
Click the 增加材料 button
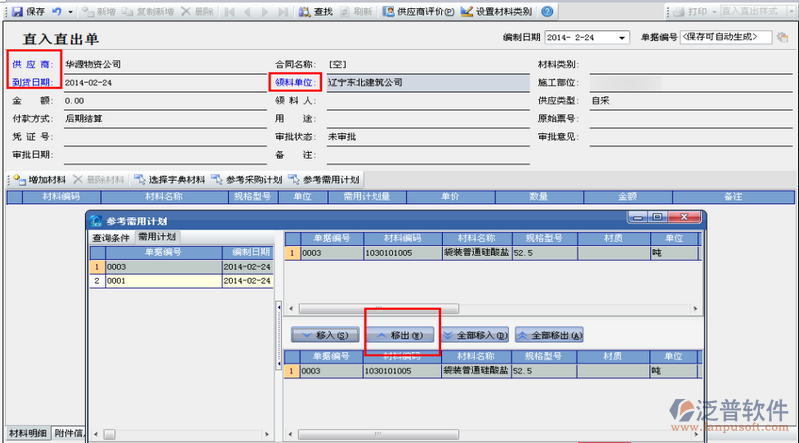pyautogui.click(x=40, y=179)
